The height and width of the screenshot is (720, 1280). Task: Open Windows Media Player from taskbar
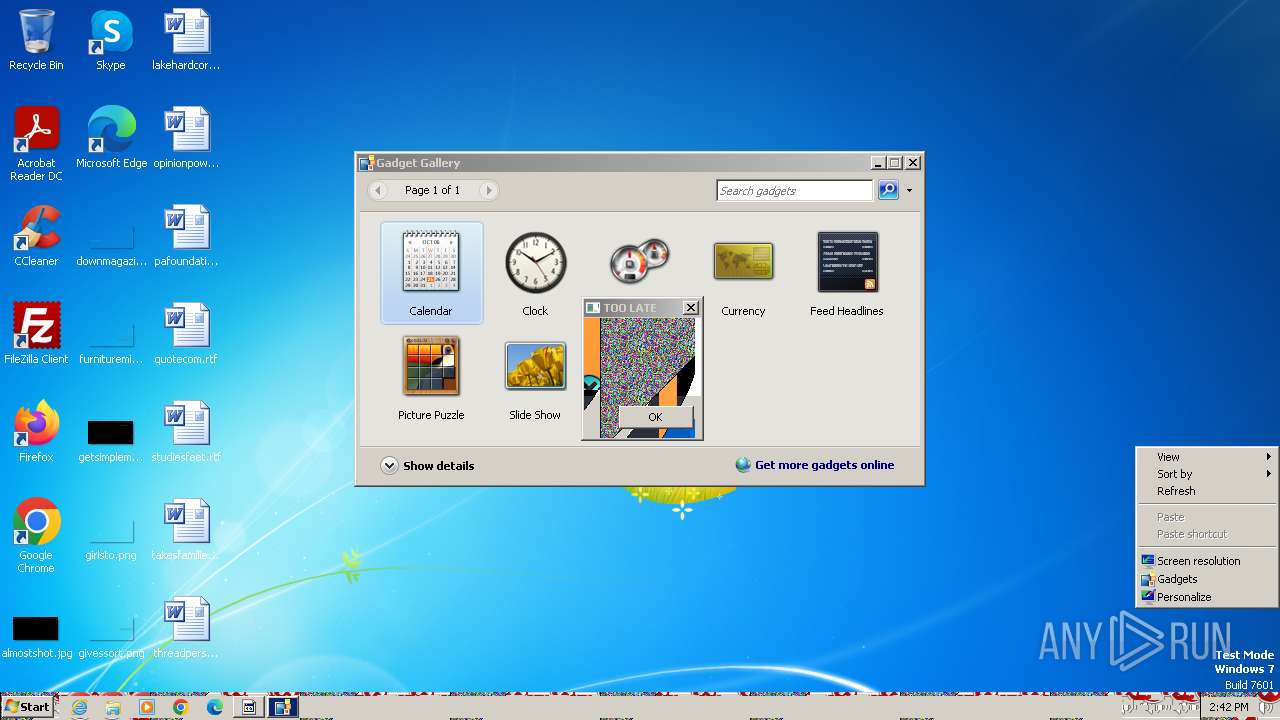147,707
